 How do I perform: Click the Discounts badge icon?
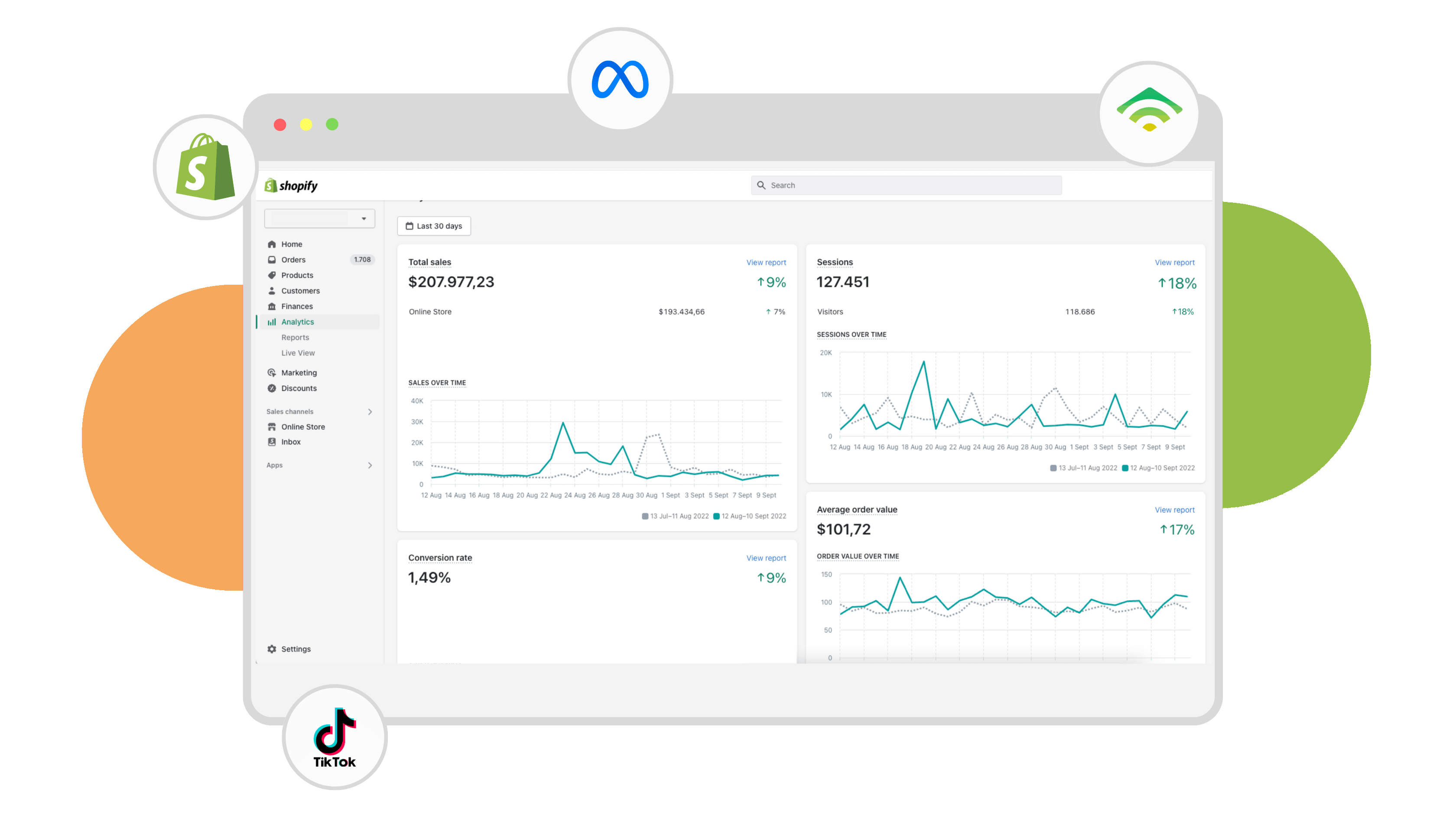pos(271,388)
